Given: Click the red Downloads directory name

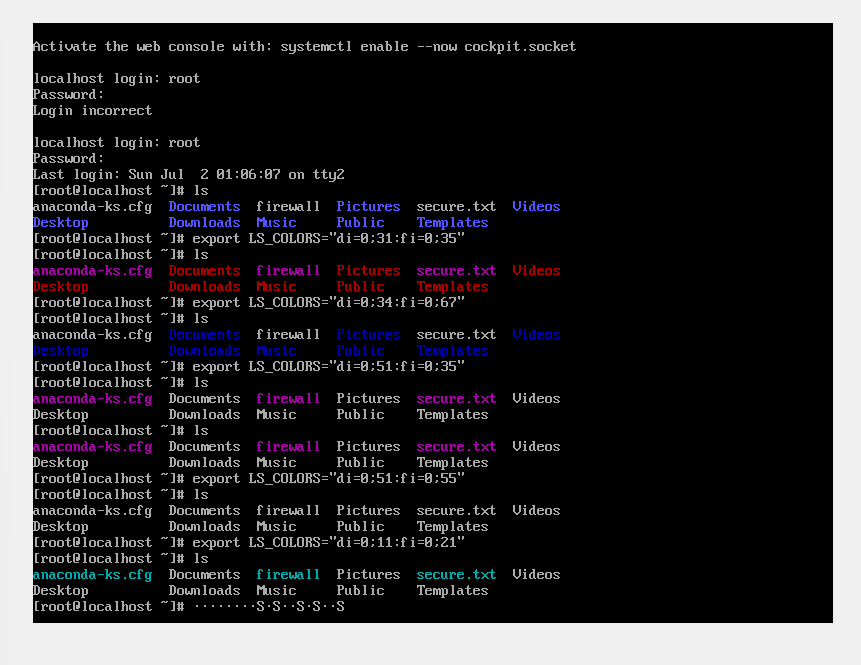Looking at the screenshot, I should (204, 286).
